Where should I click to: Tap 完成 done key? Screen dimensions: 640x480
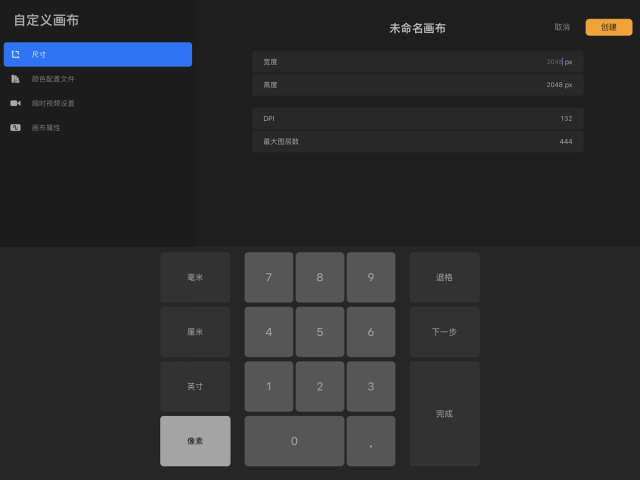[444, 413]
